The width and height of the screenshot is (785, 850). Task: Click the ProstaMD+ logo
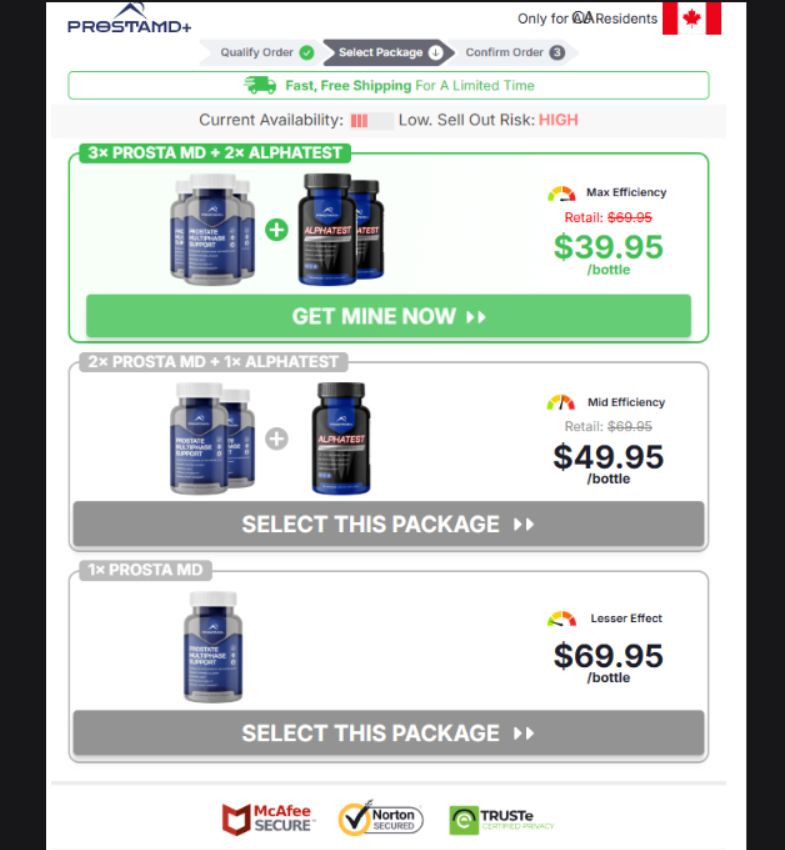tap(129, 18)
